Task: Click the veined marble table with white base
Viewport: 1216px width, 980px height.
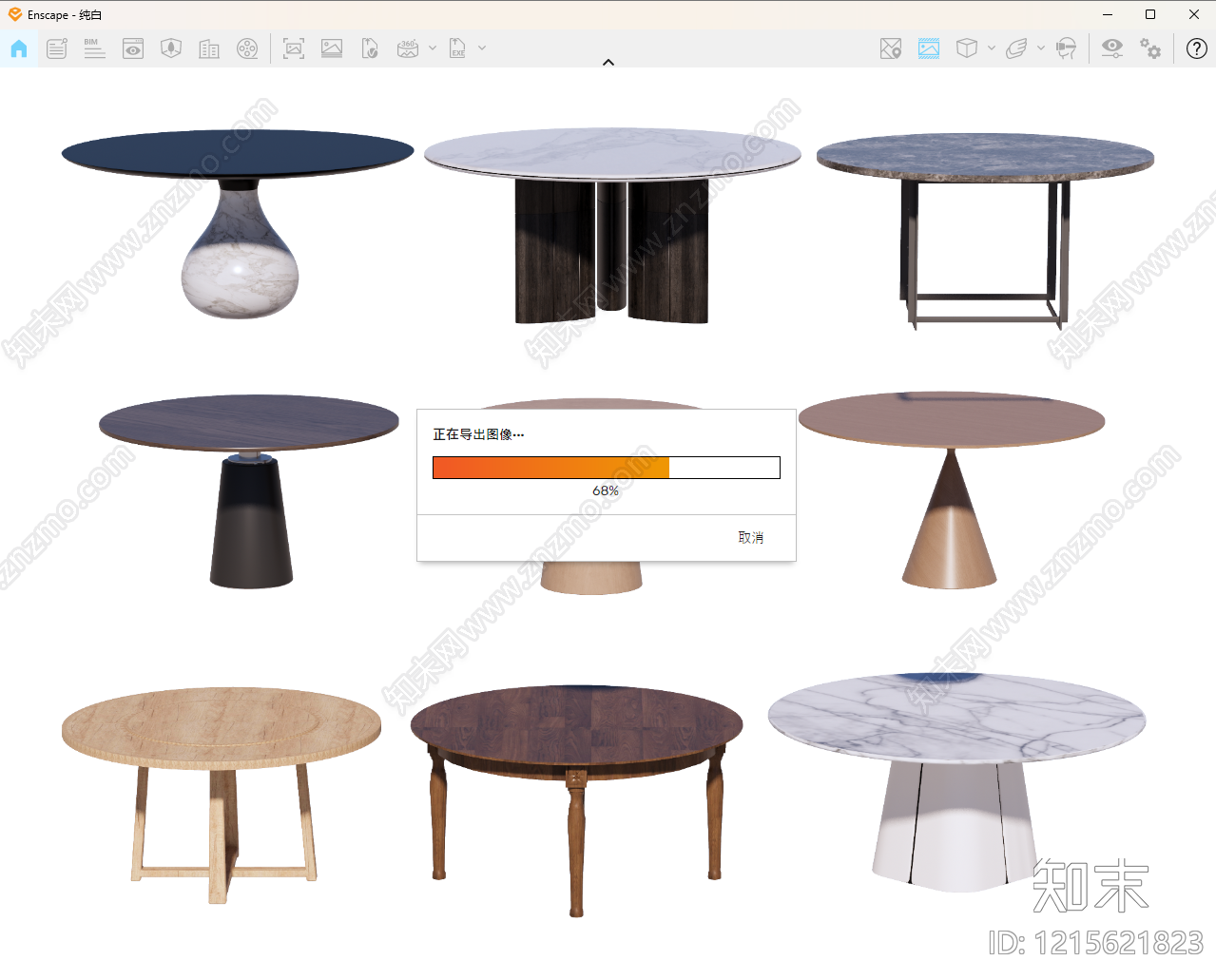Action: pyautogui.click(x=956, y=783)
